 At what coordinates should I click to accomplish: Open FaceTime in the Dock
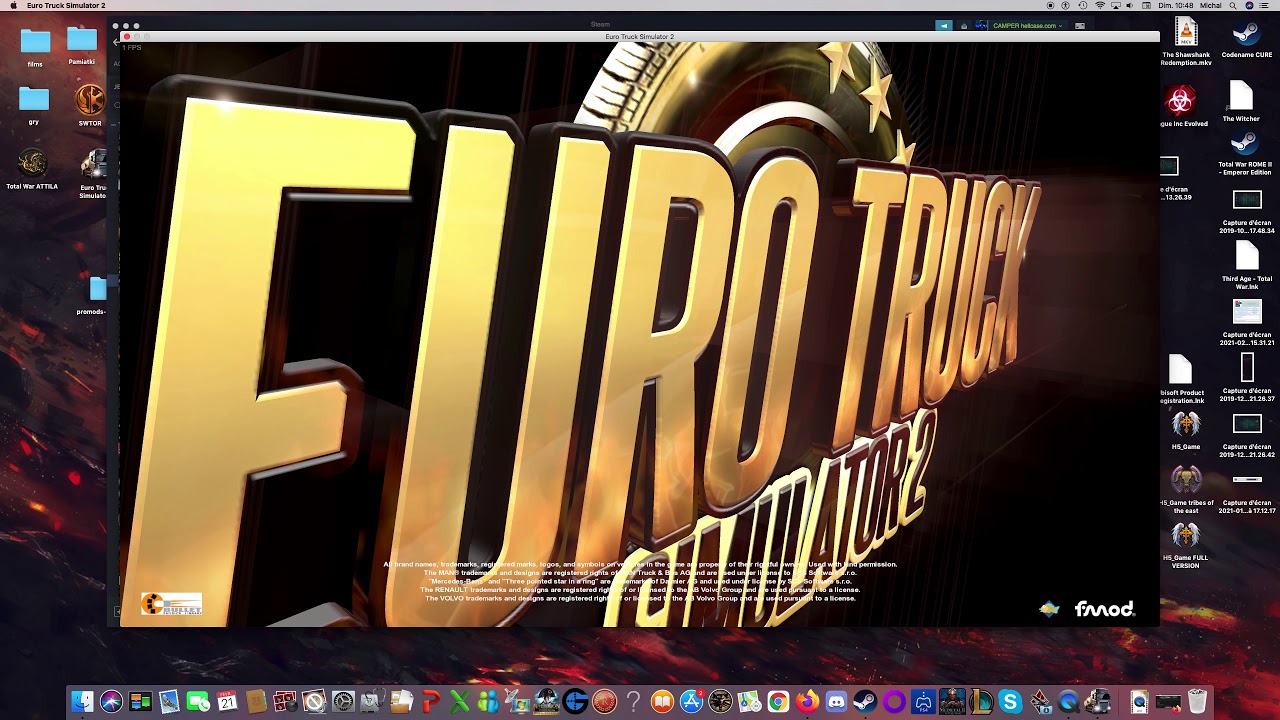(198, 702)
